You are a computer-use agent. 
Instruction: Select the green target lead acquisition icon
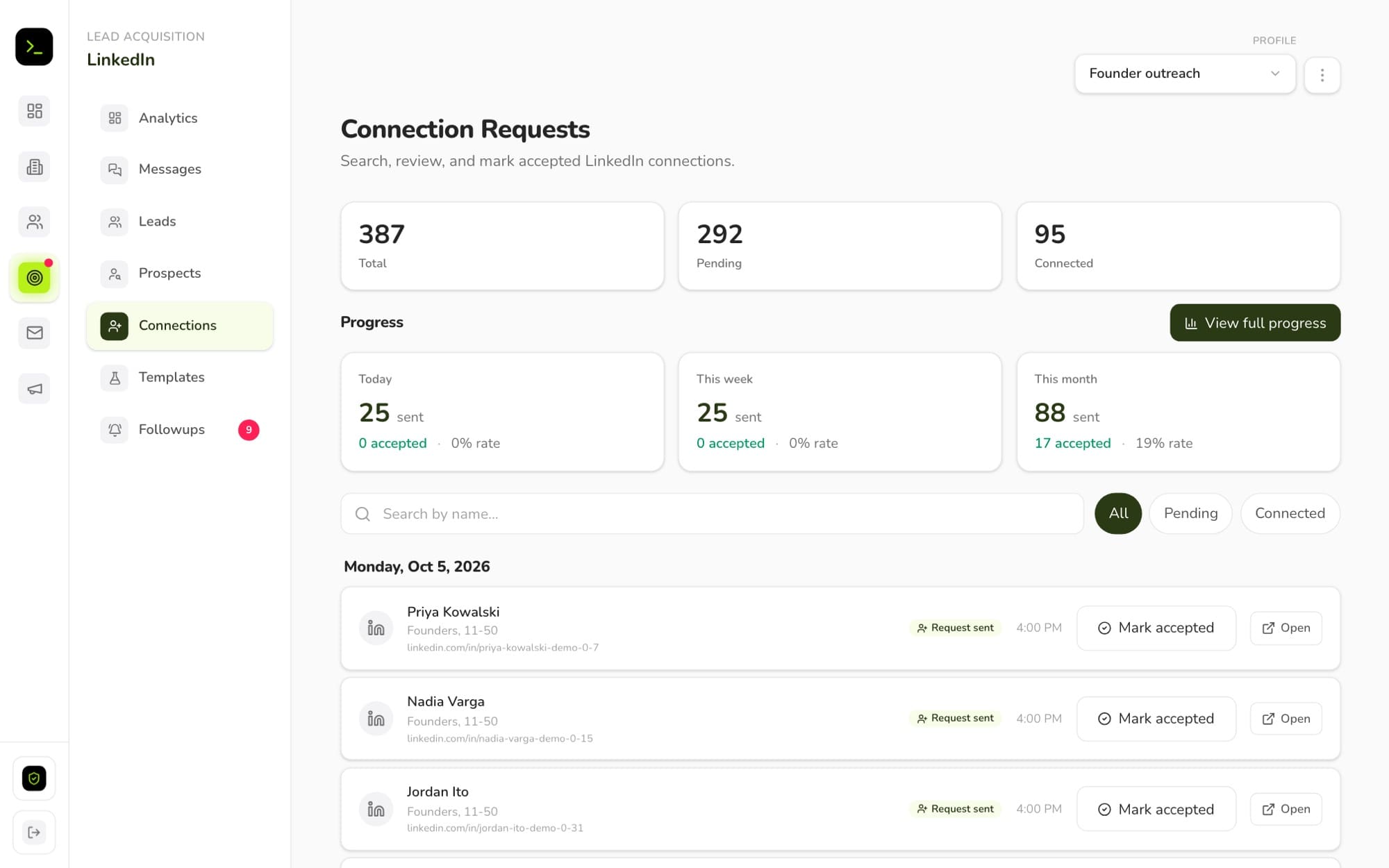coord(34,278)
